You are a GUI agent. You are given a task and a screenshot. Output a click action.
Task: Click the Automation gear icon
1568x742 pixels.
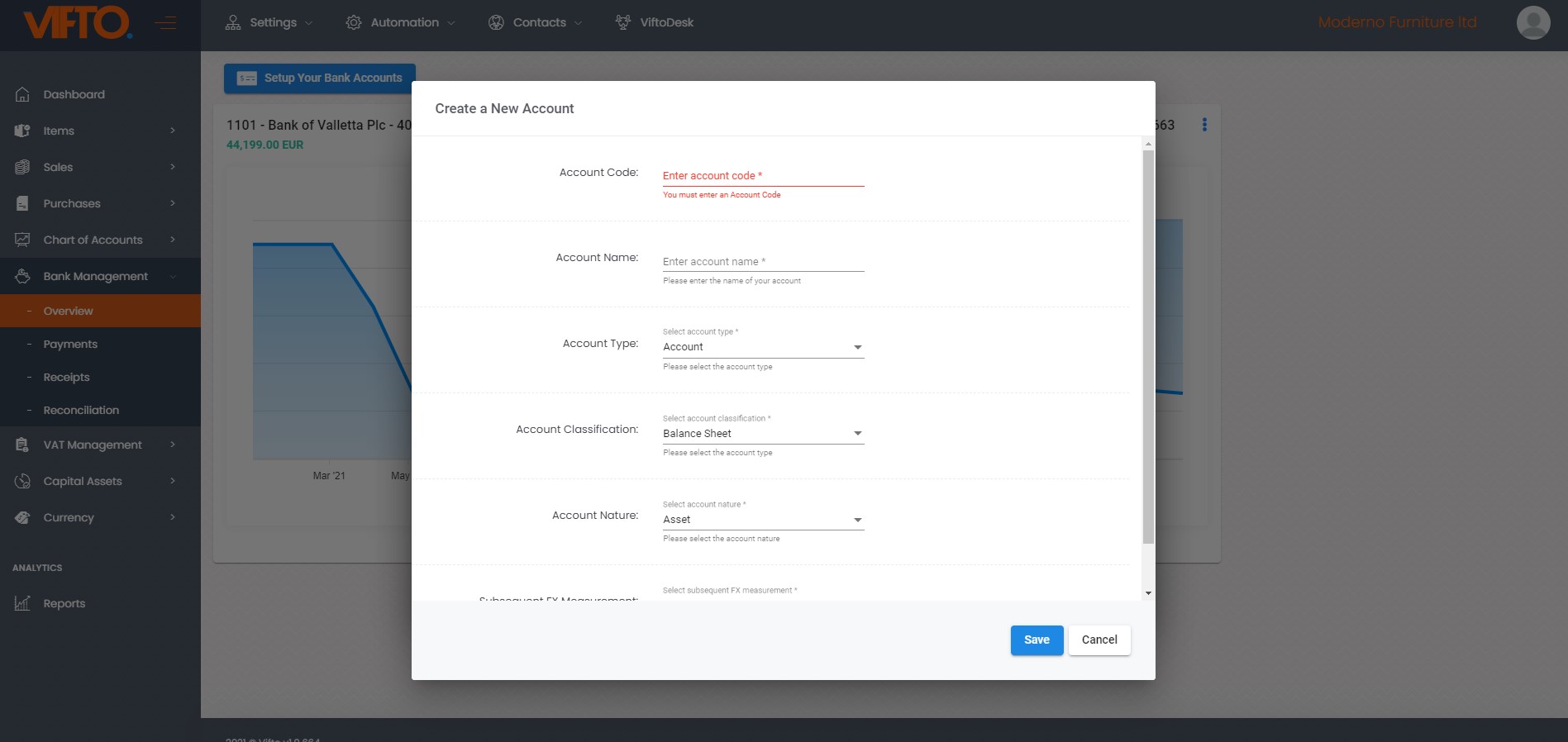point(354,22)
